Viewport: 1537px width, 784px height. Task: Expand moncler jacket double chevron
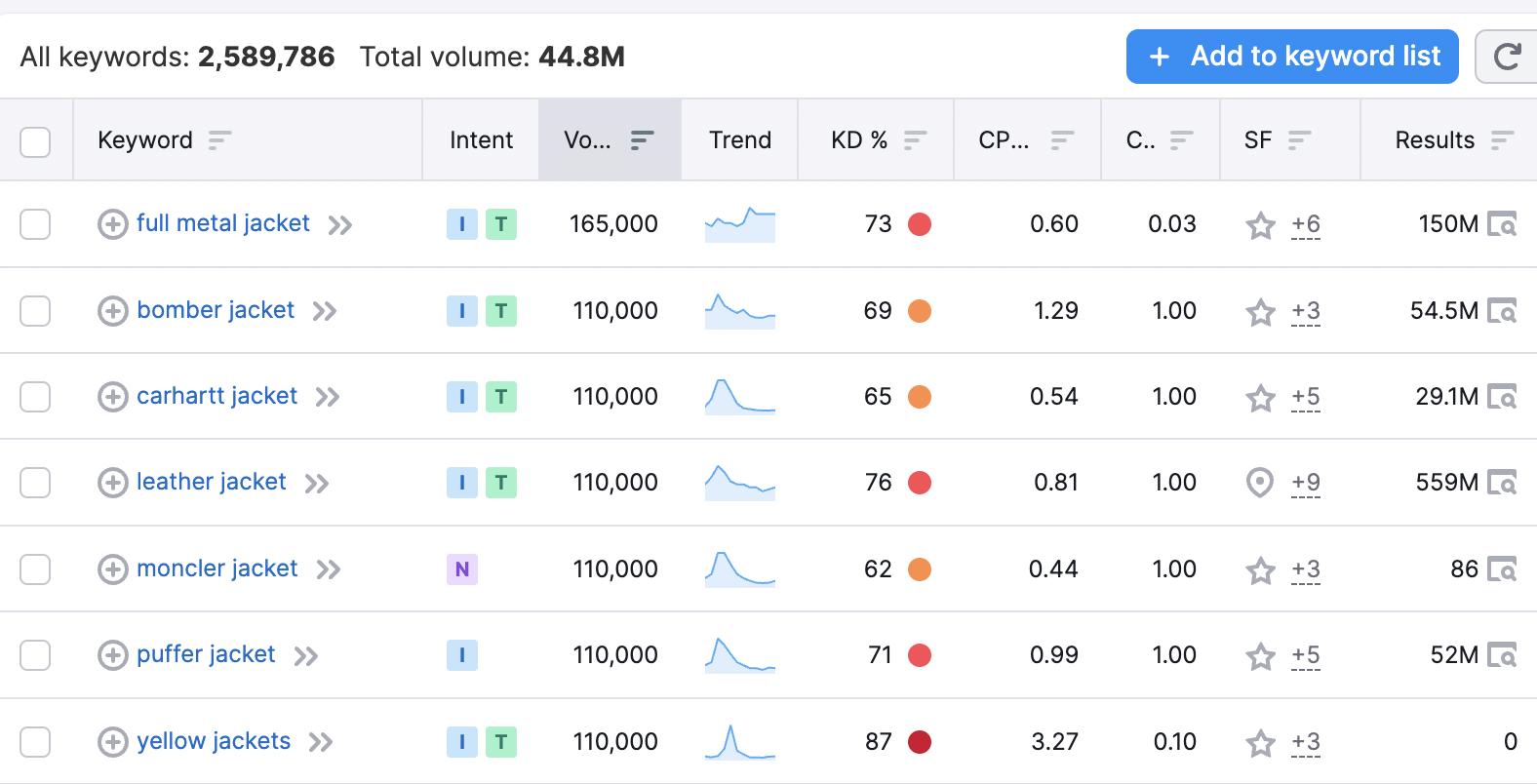tap(329, 570)
